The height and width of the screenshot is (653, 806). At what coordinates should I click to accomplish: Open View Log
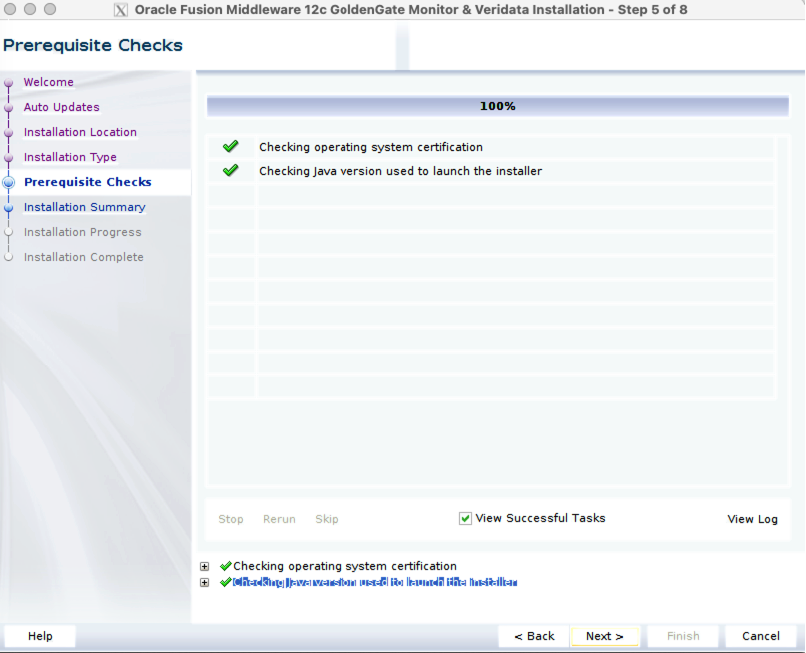click(x=753, y=519)
